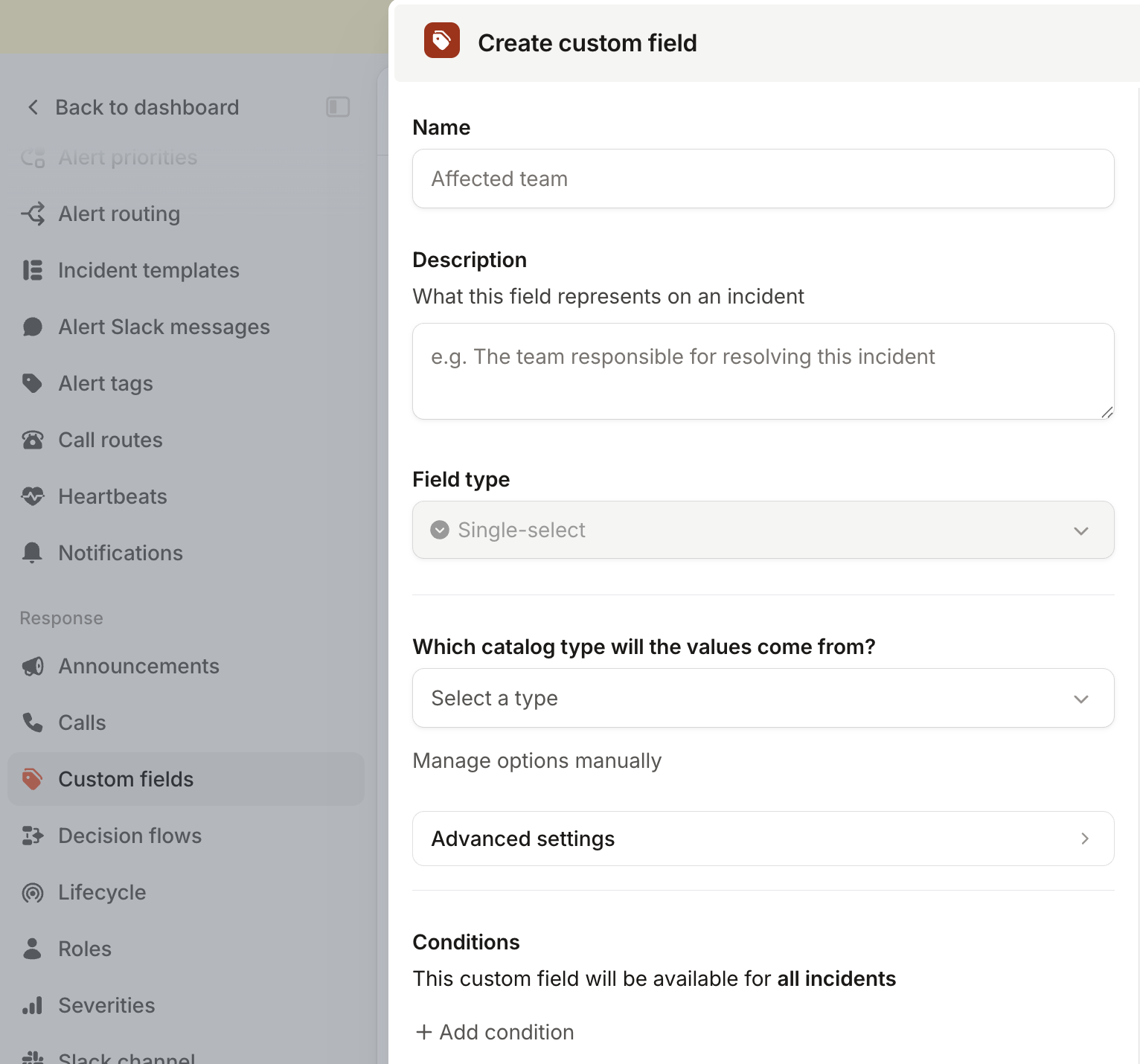Open Alert priorities in sidebar
Screen dimensions: 1140x1064
[186, 158]
